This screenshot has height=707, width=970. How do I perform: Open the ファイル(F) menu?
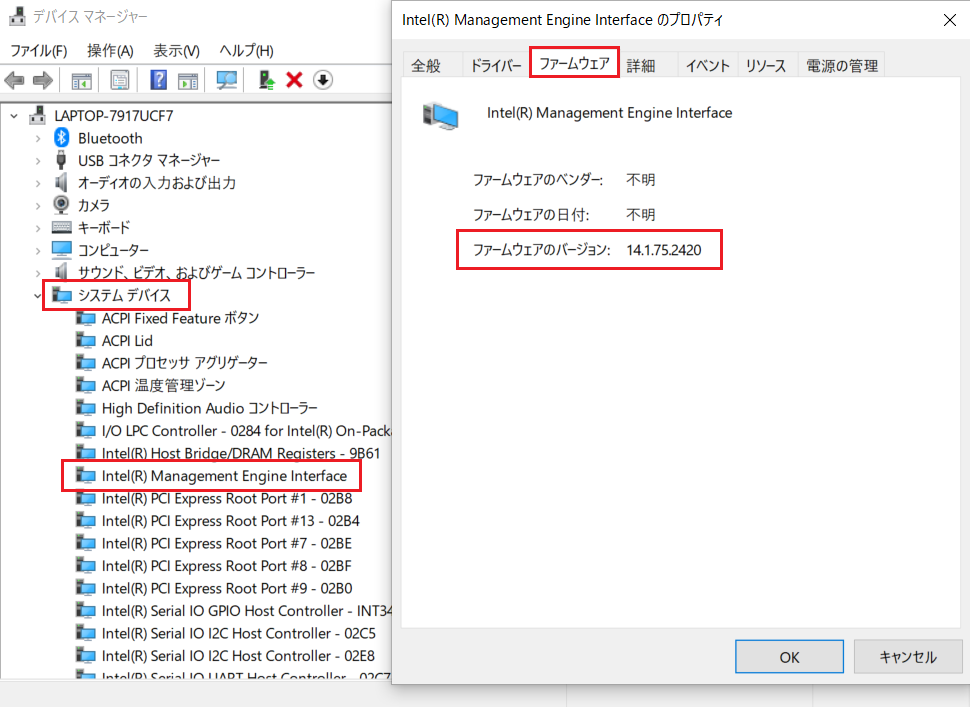[39, 51]
